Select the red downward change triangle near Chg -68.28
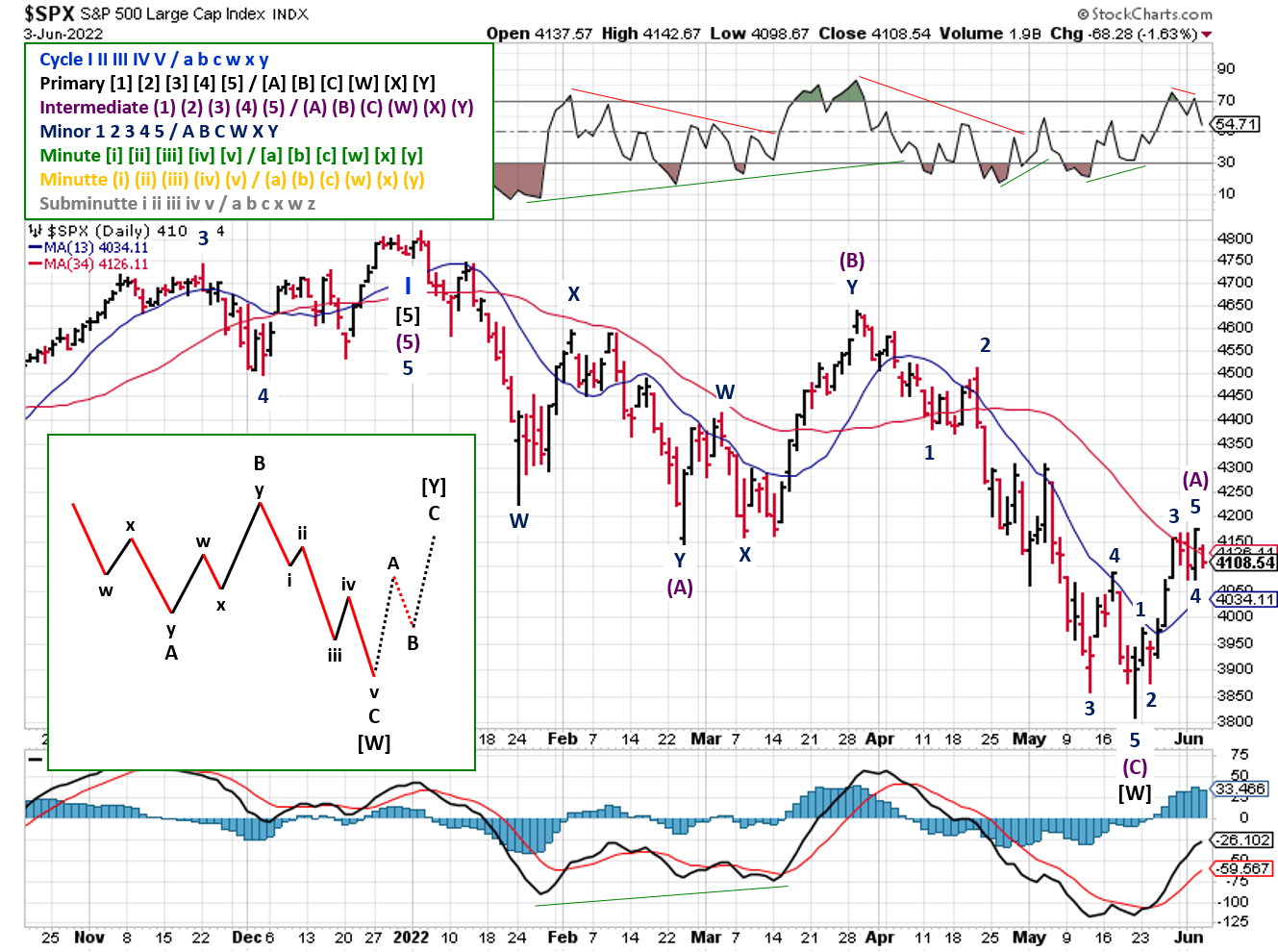This screenshot has height=952, width=1278. (x=1209, y=32)
